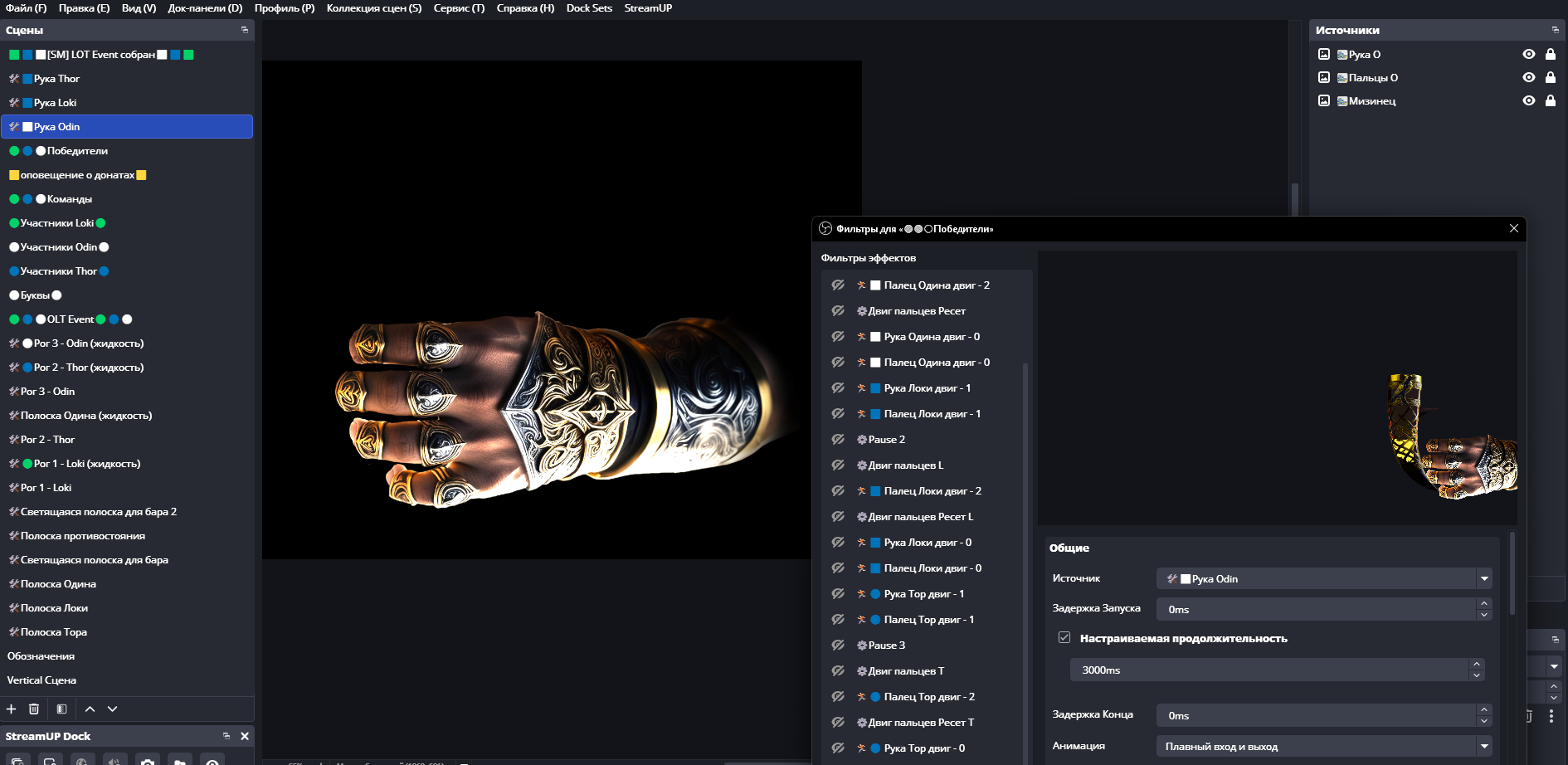Click the 3000ms duration input field
1568x765 pixels.
click(x=1269, y=670)
